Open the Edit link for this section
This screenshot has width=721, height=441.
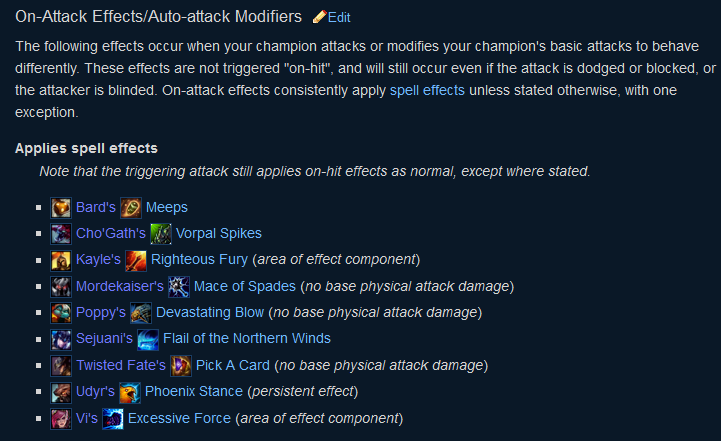click(x=339, y=17)
